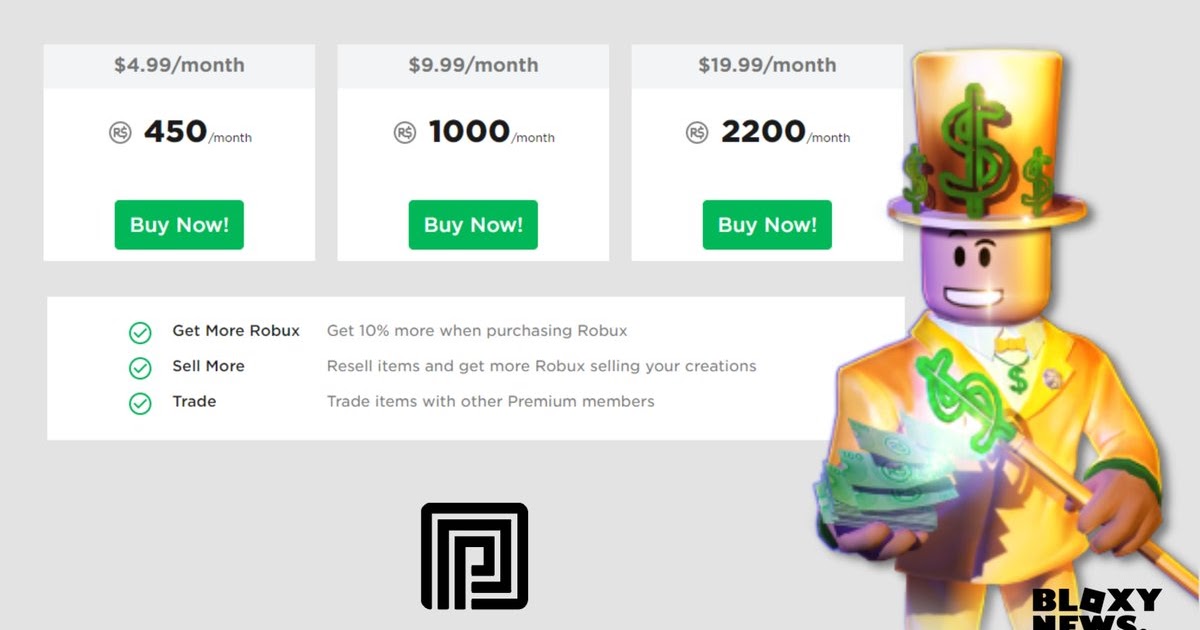
Task: Click the Sell More benefit label
Action: 208,366
